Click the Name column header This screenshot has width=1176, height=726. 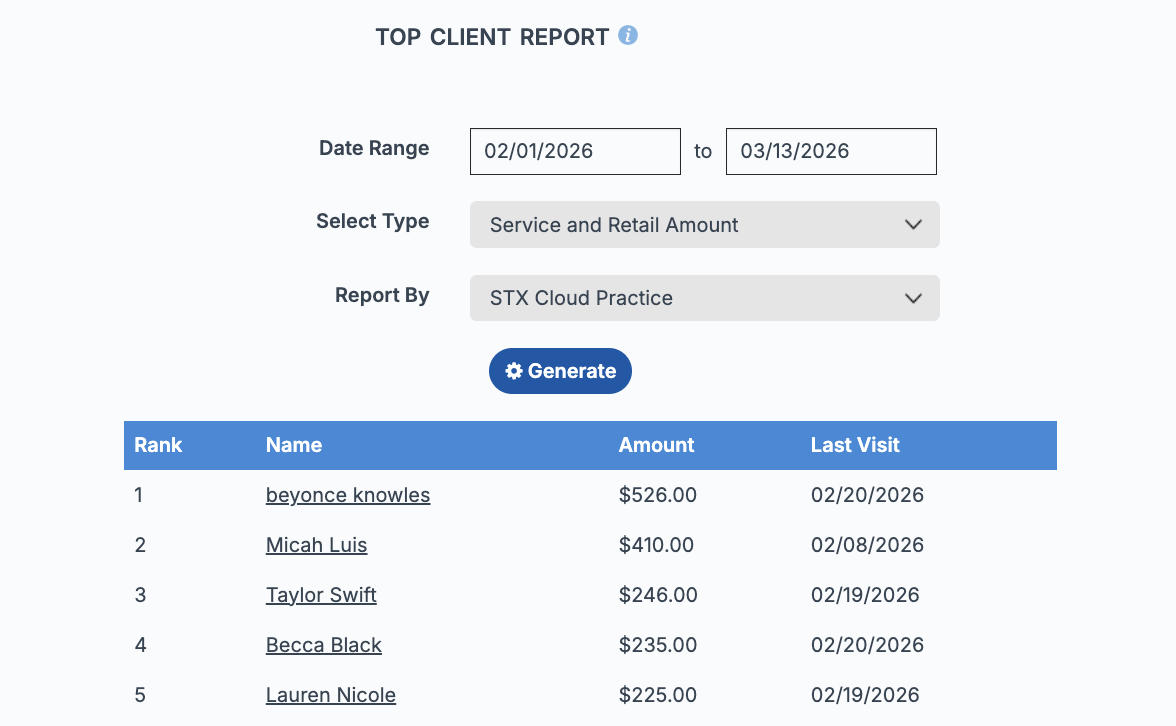coord(294,445)
